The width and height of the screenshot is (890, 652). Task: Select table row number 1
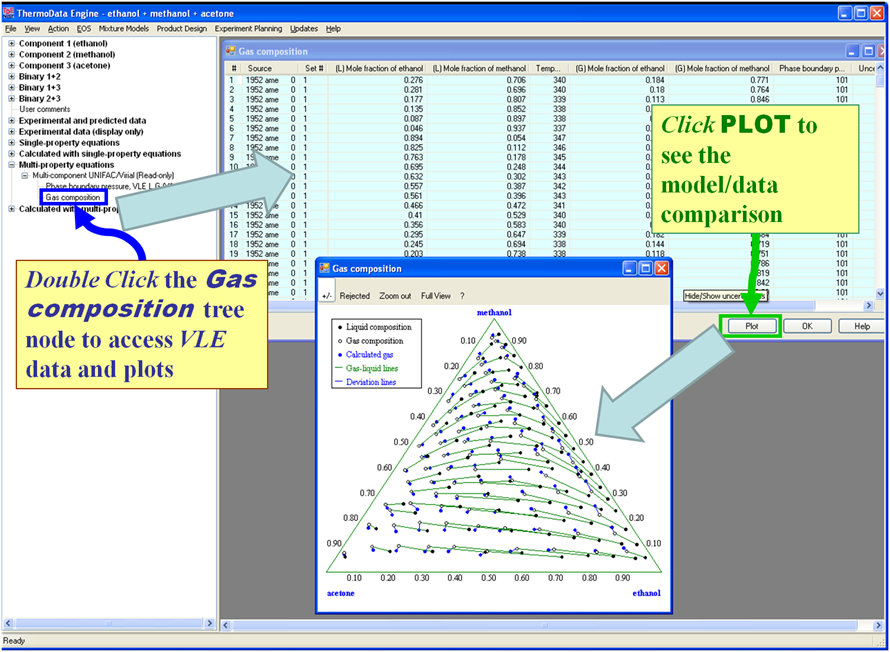[x=232, y=80]
